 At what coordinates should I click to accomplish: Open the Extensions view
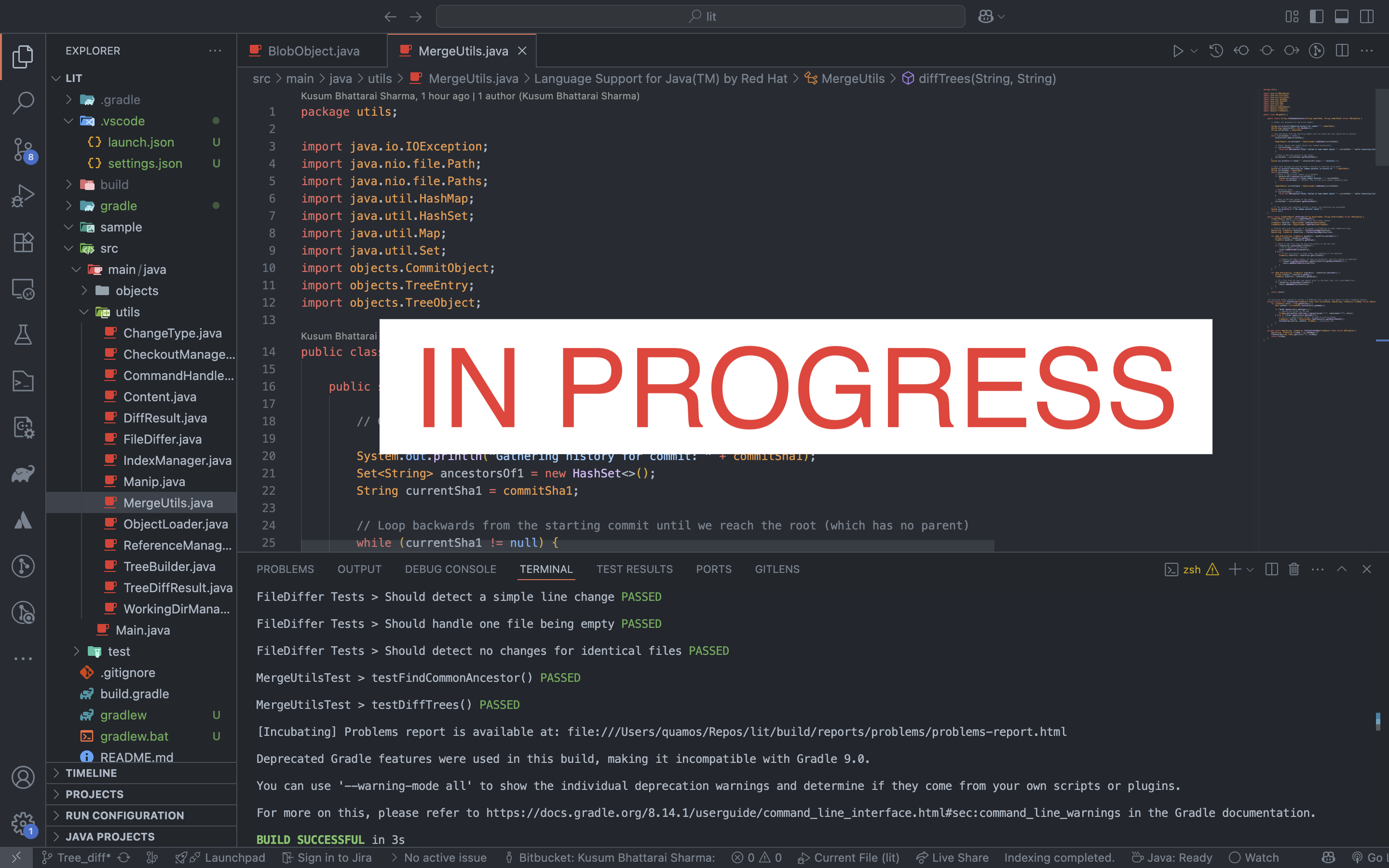[x=23, y=242]
